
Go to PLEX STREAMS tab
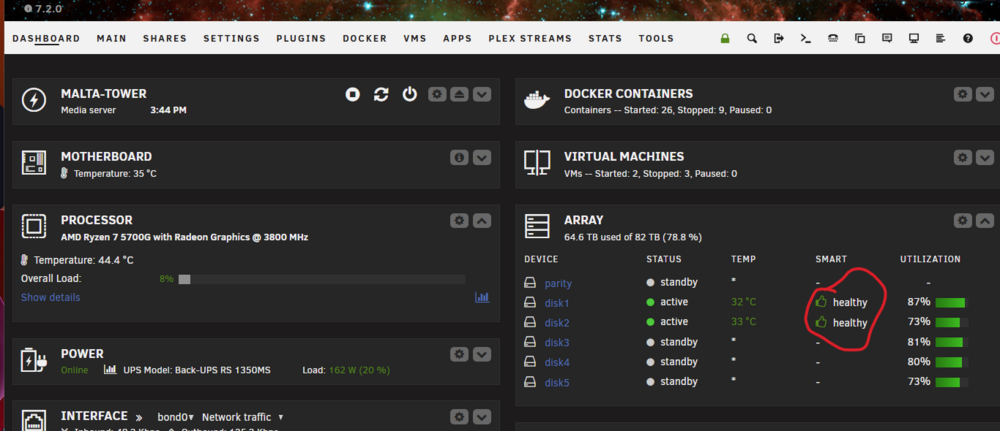[530, 38]
